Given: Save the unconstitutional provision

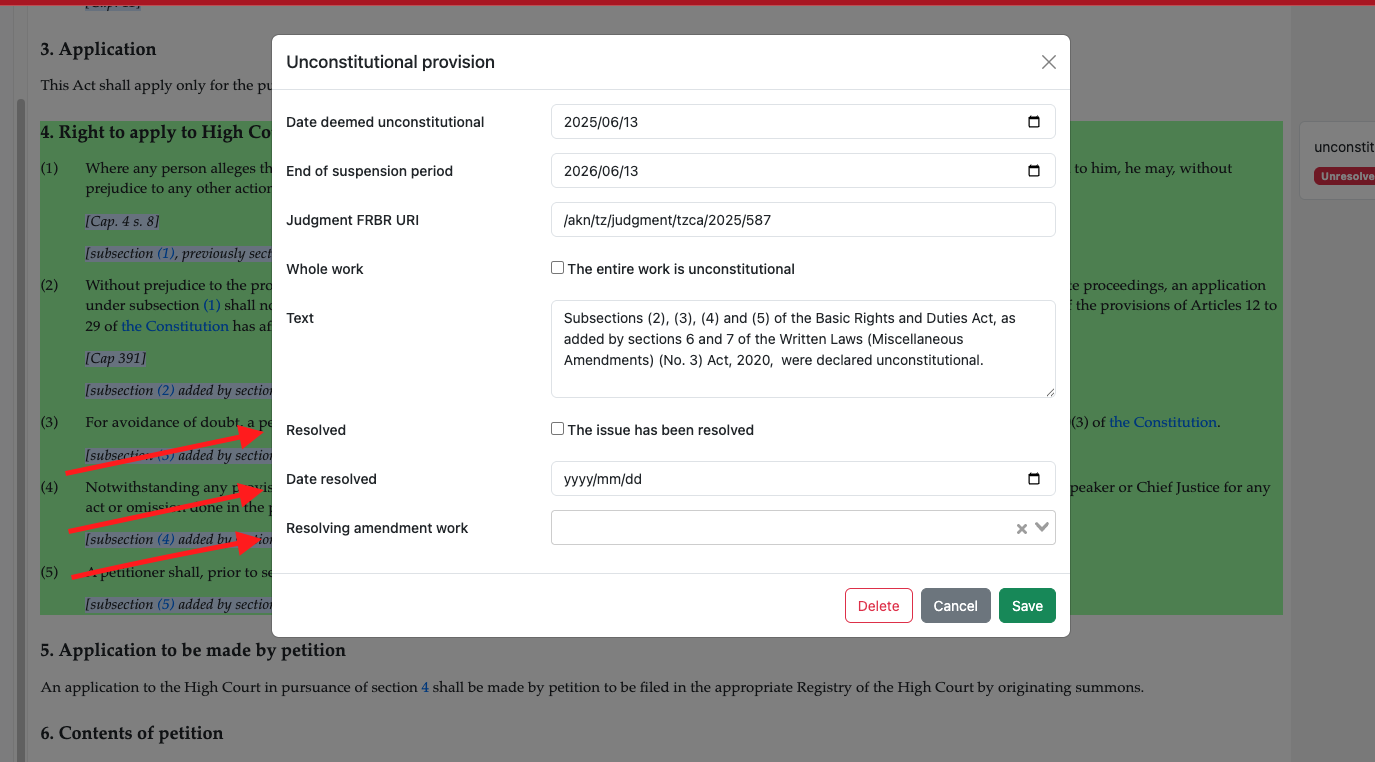Looking at the screenshot, I should [1027, 606].
